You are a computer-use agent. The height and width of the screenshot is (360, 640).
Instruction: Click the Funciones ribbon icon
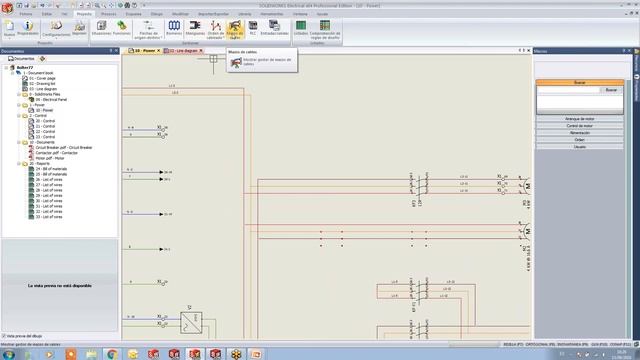(122, 28)
